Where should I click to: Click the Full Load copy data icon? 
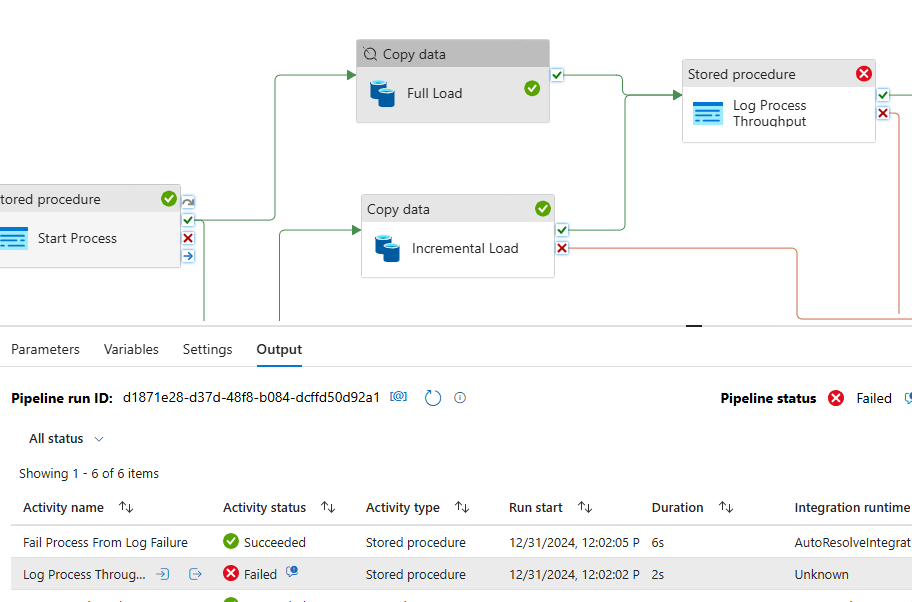382,93
